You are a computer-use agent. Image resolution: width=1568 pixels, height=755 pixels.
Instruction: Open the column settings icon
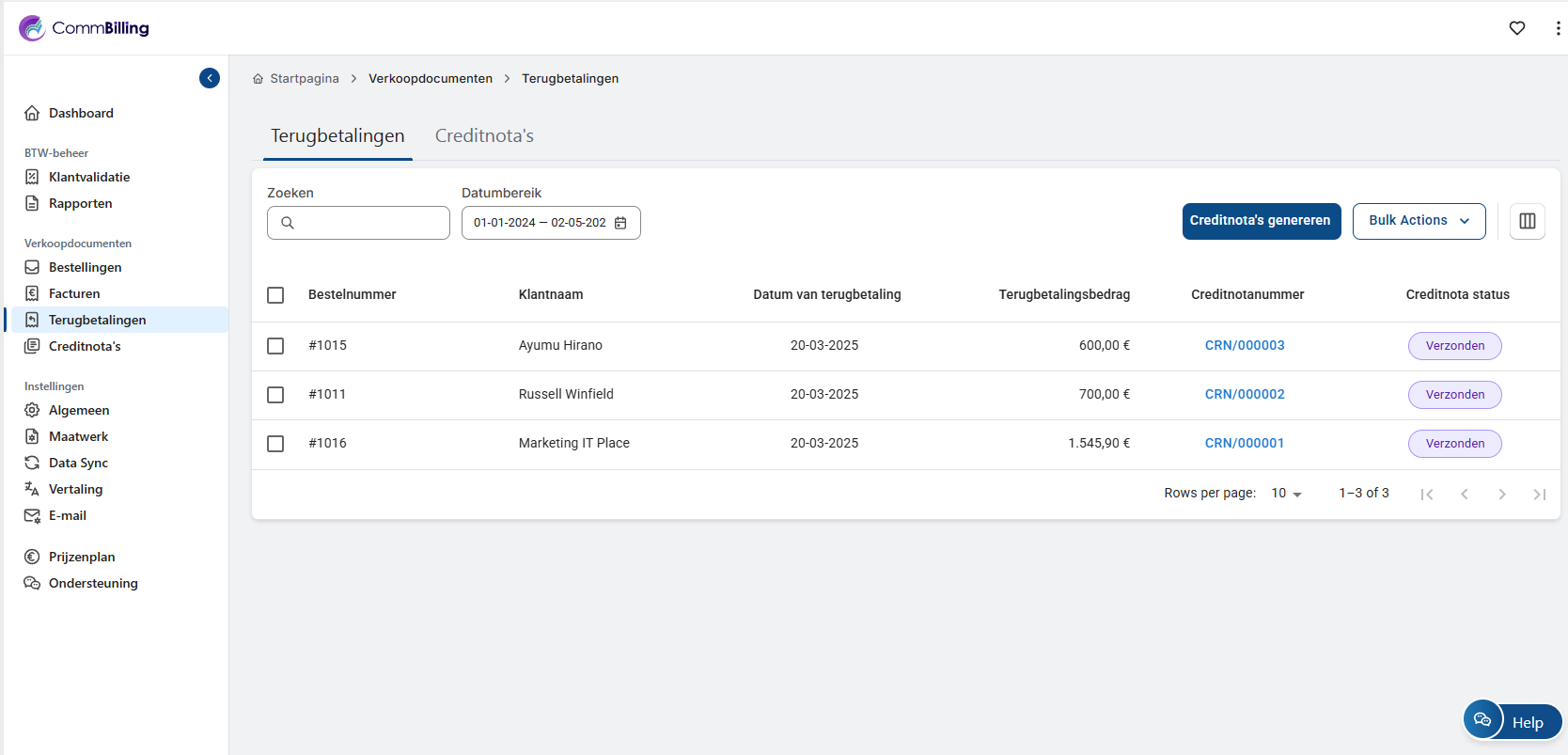coord(1527,221)
